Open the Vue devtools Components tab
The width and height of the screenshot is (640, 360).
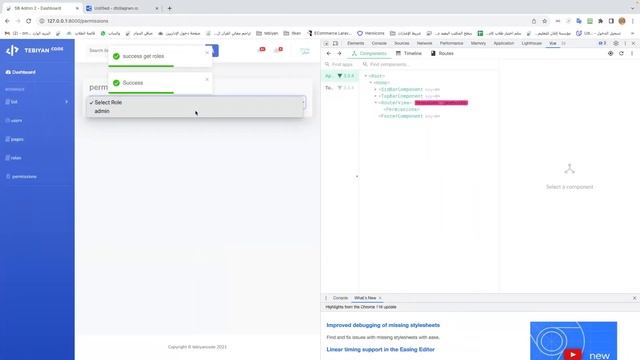[x=369, y=53]
